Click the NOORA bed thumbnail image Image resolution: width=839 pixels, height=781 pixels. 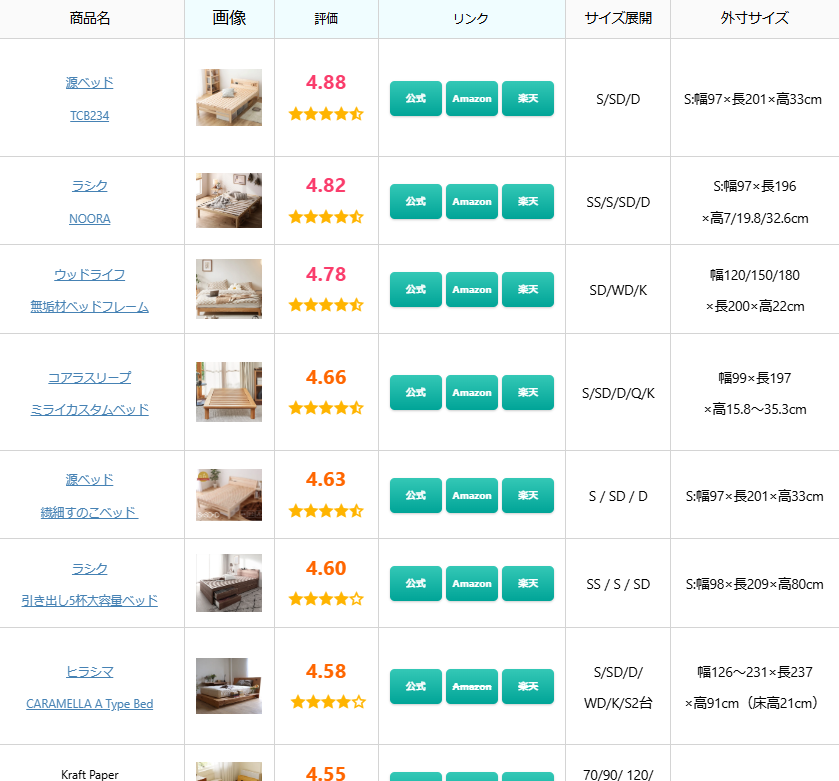(229, 201)
